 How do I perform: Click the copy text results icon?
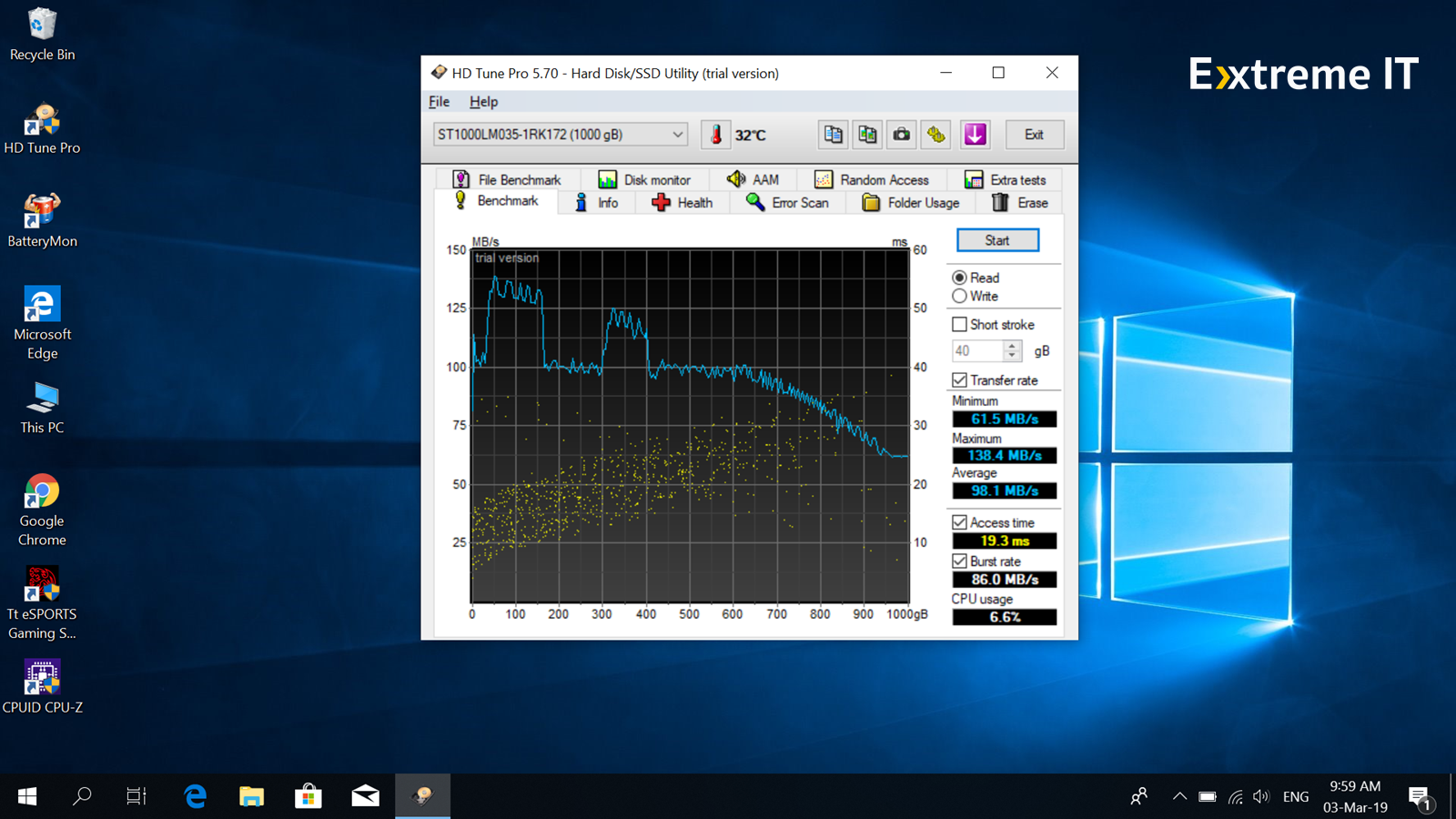pos(833,135)
